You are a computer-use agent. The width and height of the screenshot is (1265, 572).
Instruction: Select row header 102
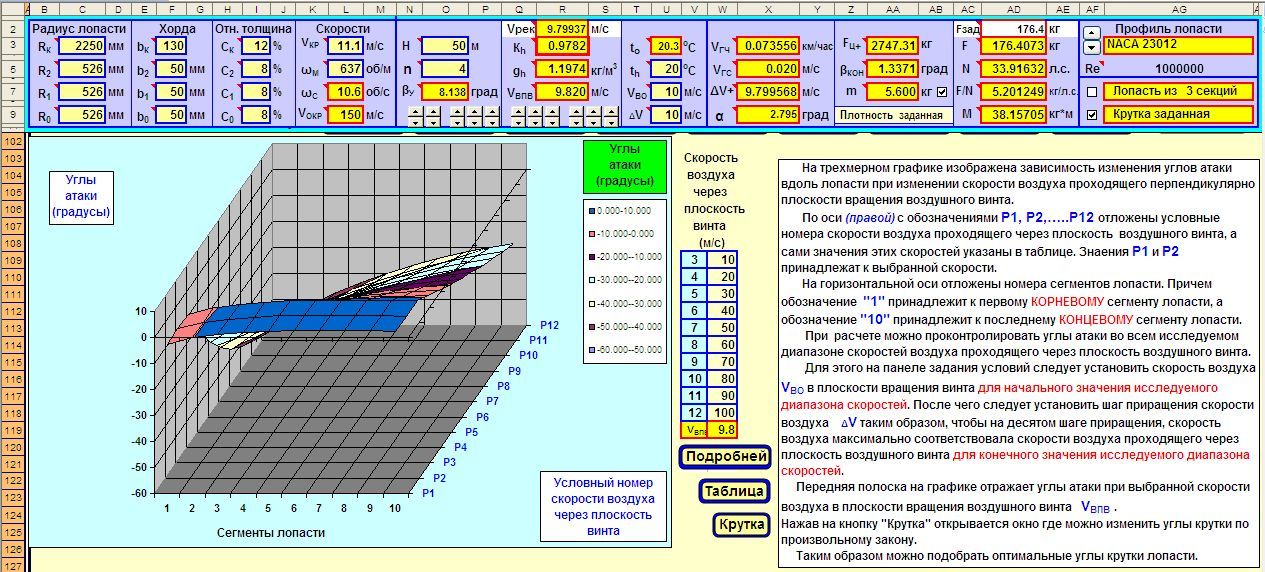tap(14, 142)
